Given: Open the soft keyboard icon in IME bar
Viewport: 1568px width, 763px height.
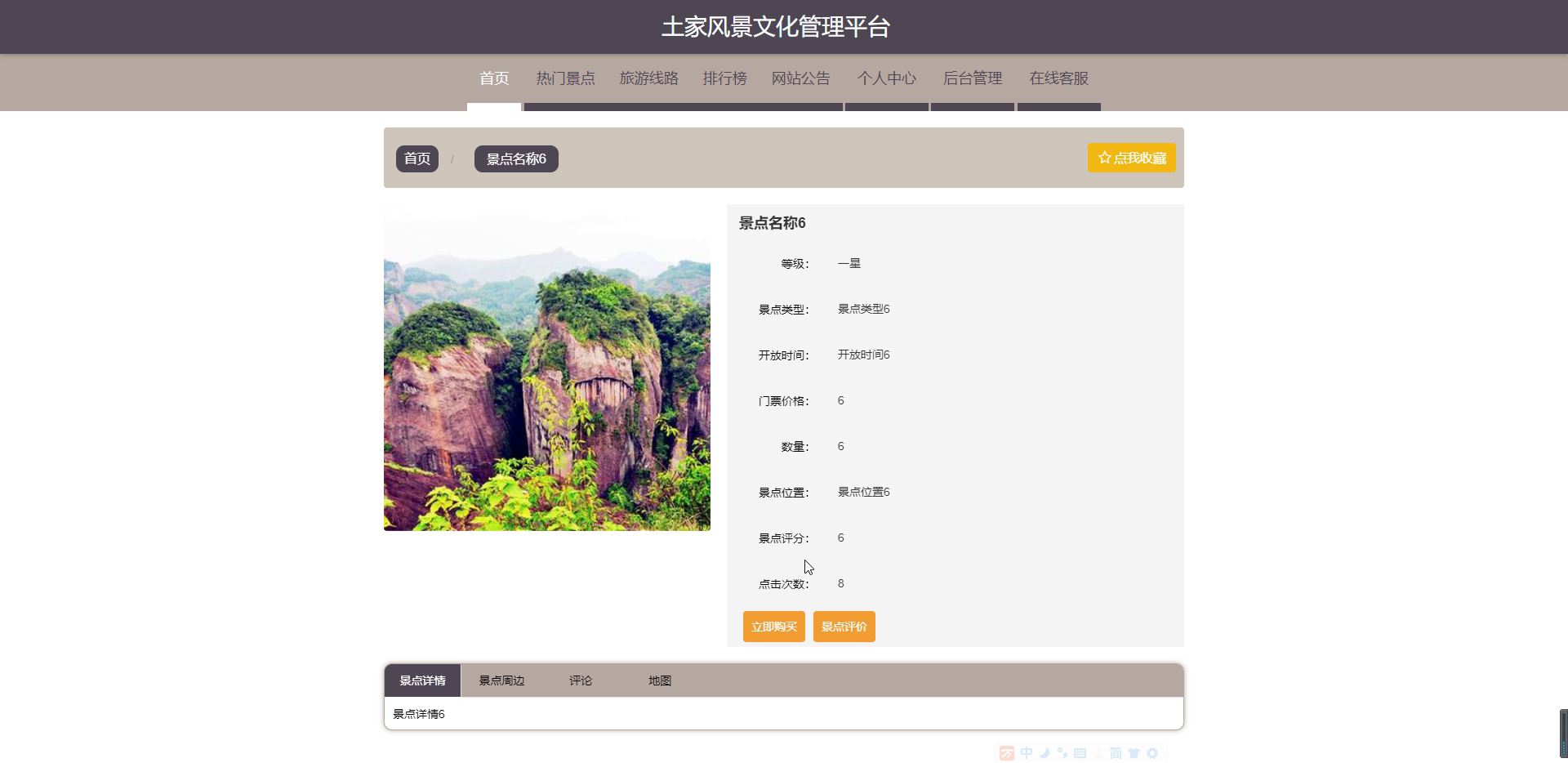Looking at the screenshot, I should 1080,753.
